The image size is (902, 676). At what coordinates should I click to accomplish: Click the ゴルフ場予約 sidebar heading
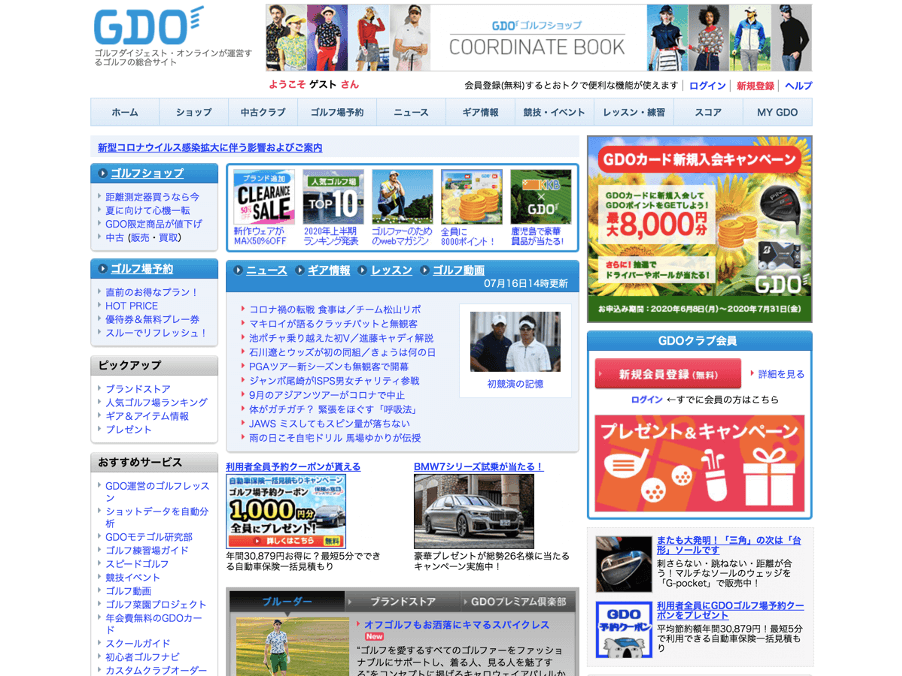pyautogui.click(x=142, y=269)
